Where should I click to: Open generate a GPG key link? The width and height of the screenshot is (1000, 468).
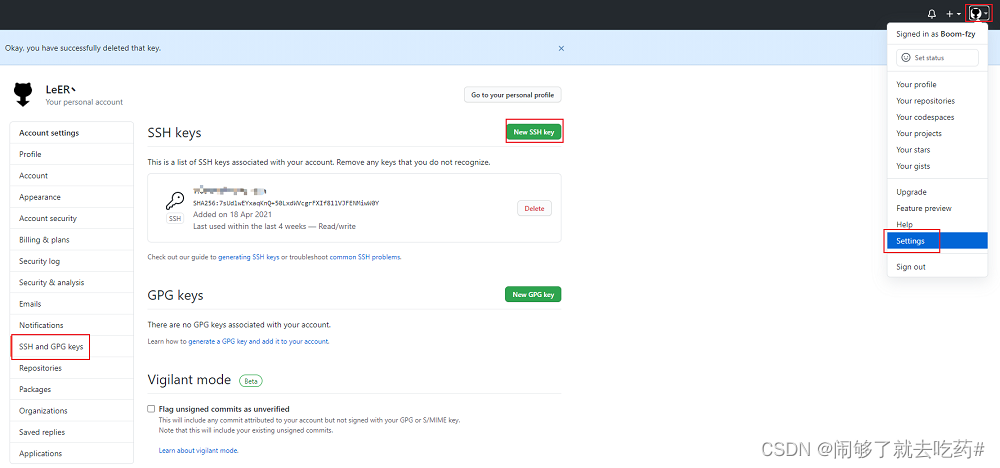258,341
